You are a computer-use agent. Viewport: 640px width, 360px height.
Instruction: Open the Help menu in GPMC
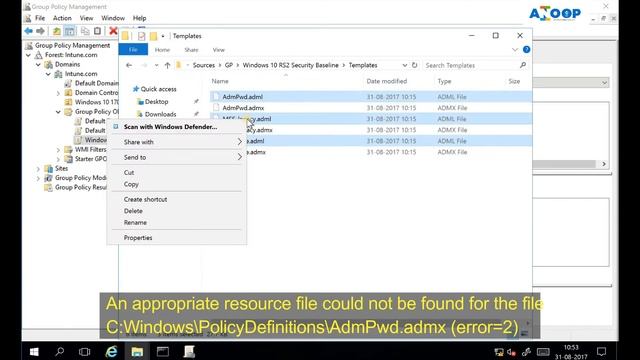click(139, 18)
